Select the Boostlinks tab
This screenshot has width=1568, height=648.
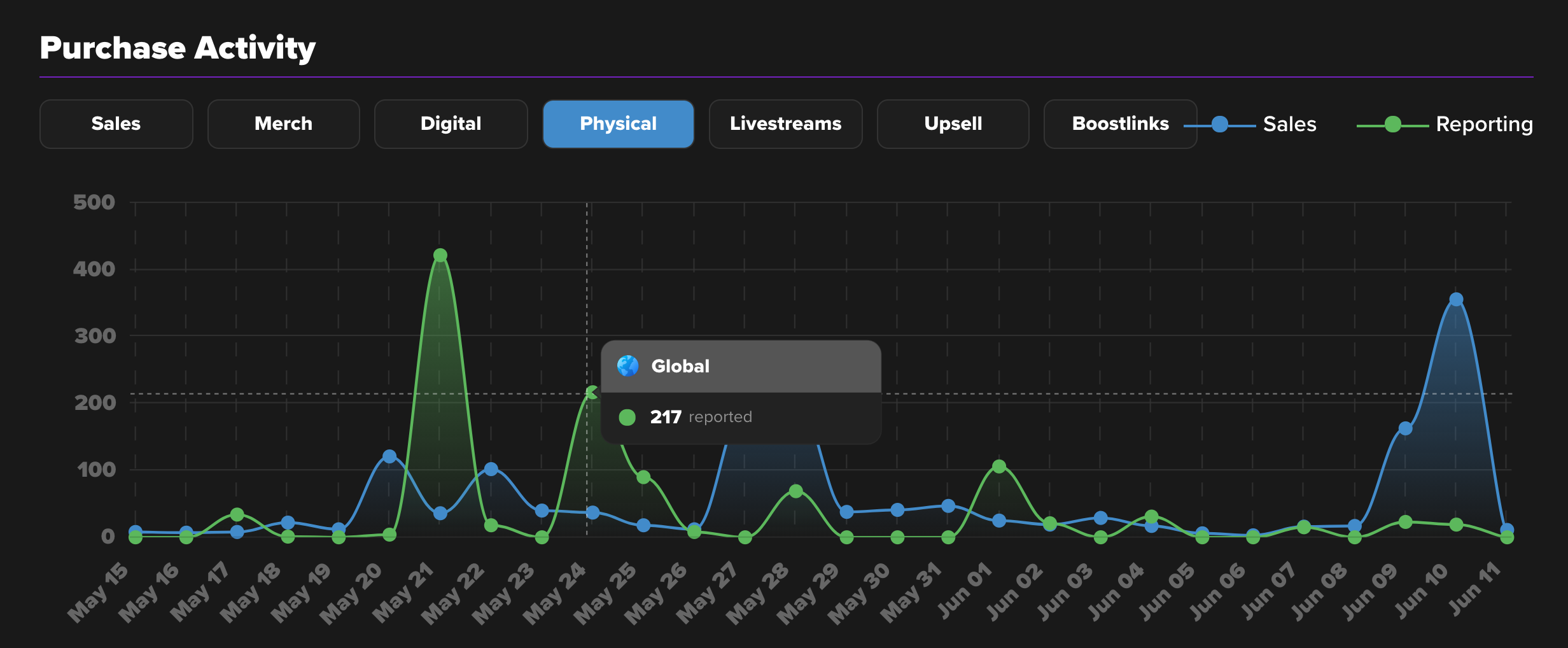pos(1120,123)
